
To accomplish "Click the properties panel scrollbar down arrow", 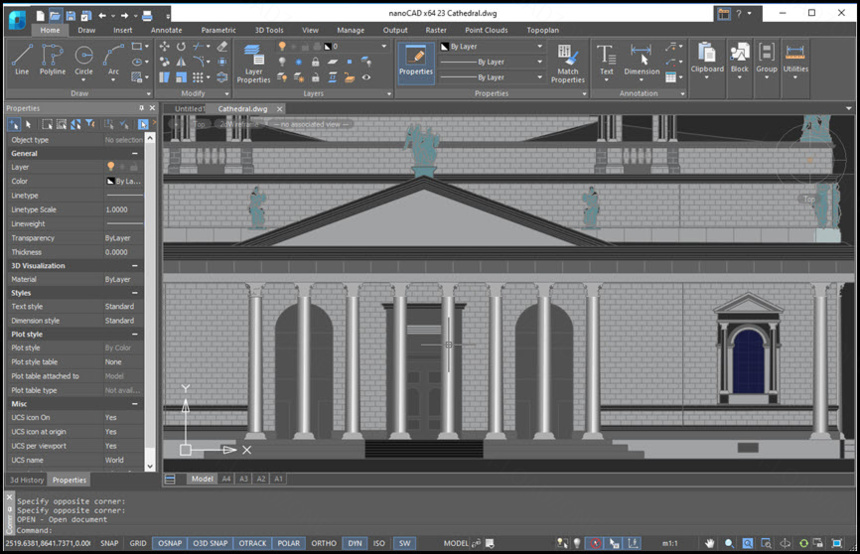I will click(x=150, y=466).
